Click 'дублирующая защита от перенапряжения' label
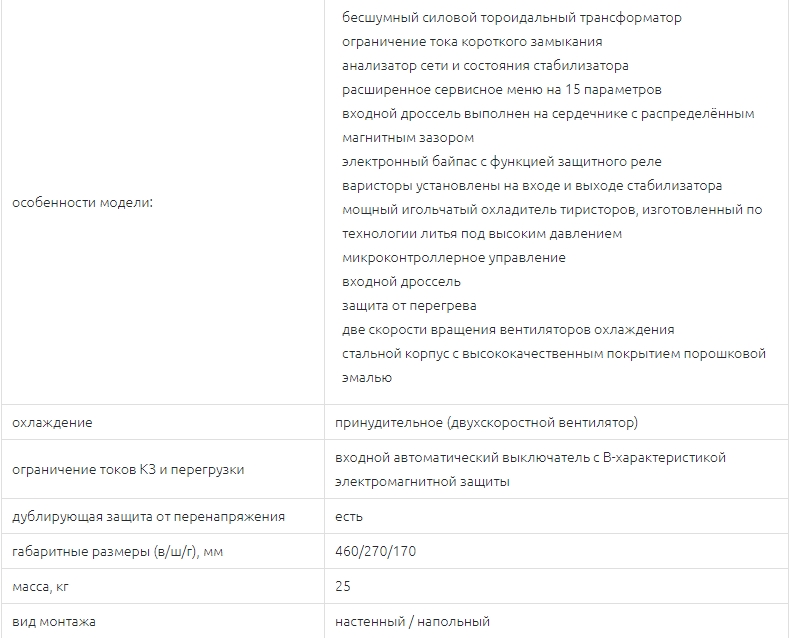This screenshot has width=793, height=638. [x=149, y=517]
